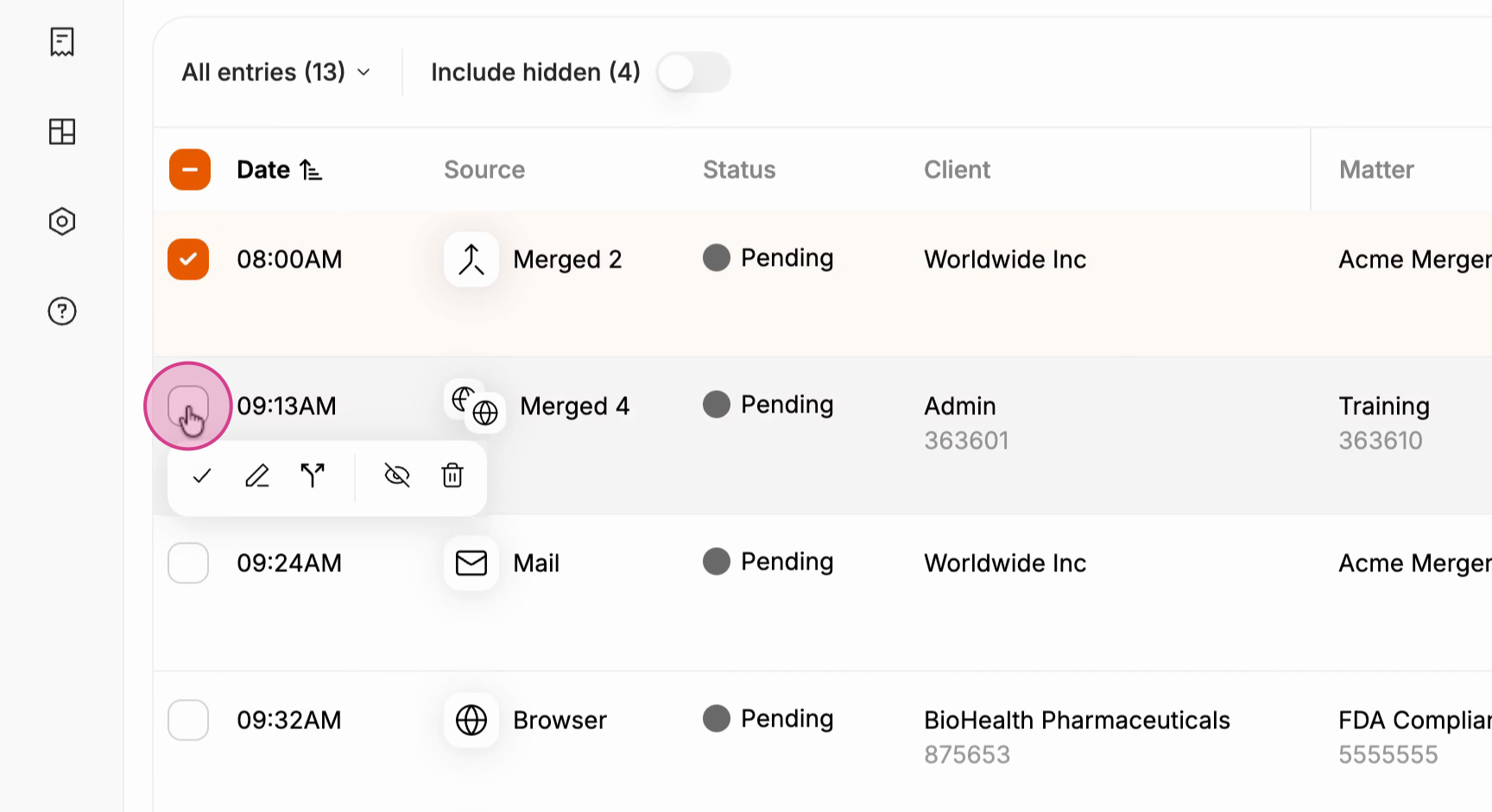Open the receipt icon in sidebar
The height and width of the screenshot is (812, 1492).
click(62, 41)
